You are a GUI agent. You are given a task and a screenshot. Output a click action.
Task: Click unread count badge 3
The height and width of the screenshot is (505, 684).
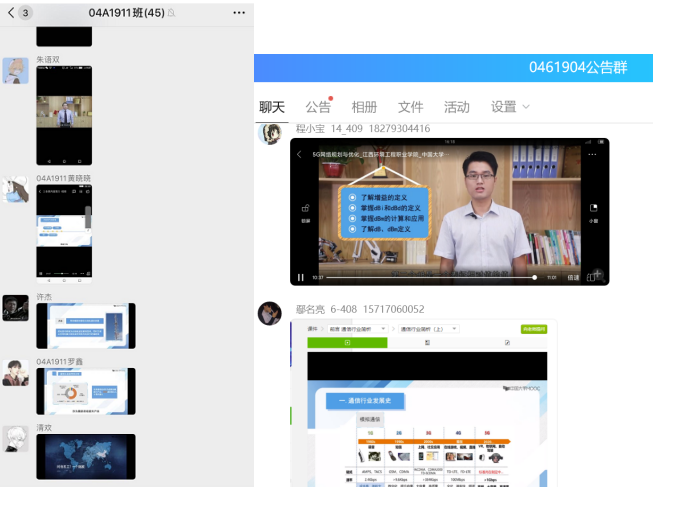pos(25,13)
